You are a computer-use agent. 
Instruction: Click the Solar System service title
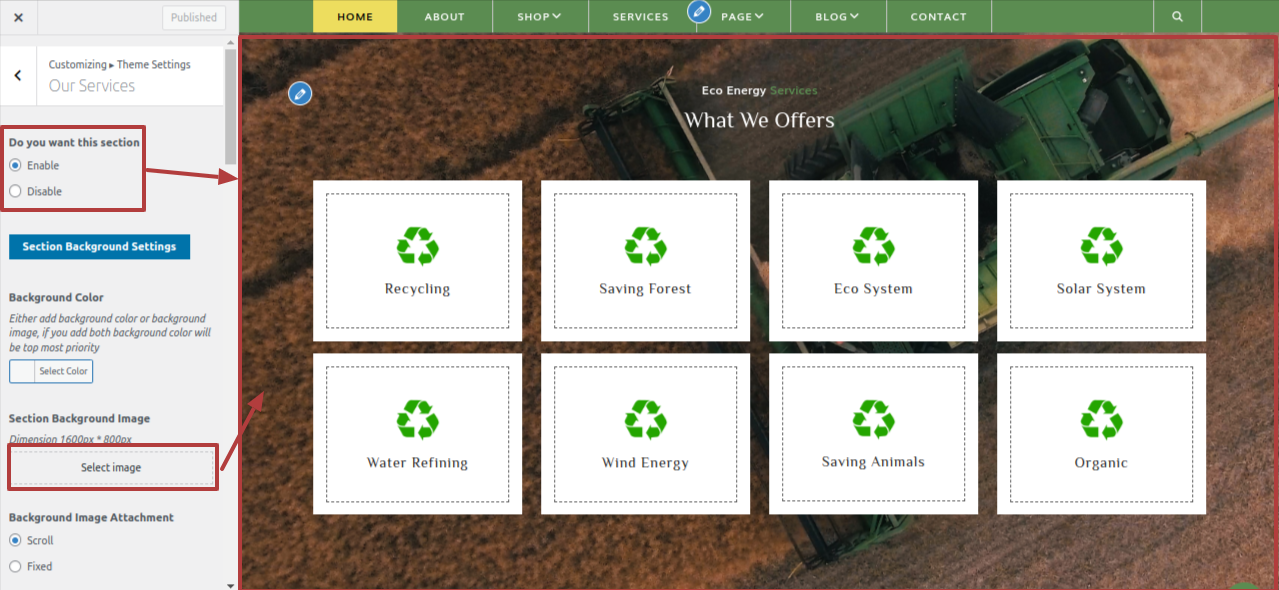pyautogui.click(x=1101, y=289)
